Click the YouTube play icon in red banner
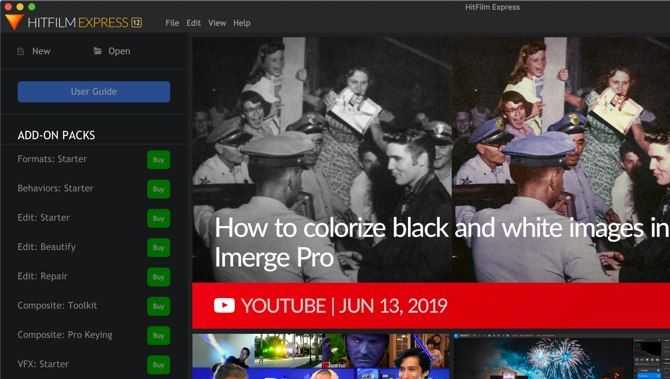The height and width of the screenshot is (379, 670). coord(224,306)
